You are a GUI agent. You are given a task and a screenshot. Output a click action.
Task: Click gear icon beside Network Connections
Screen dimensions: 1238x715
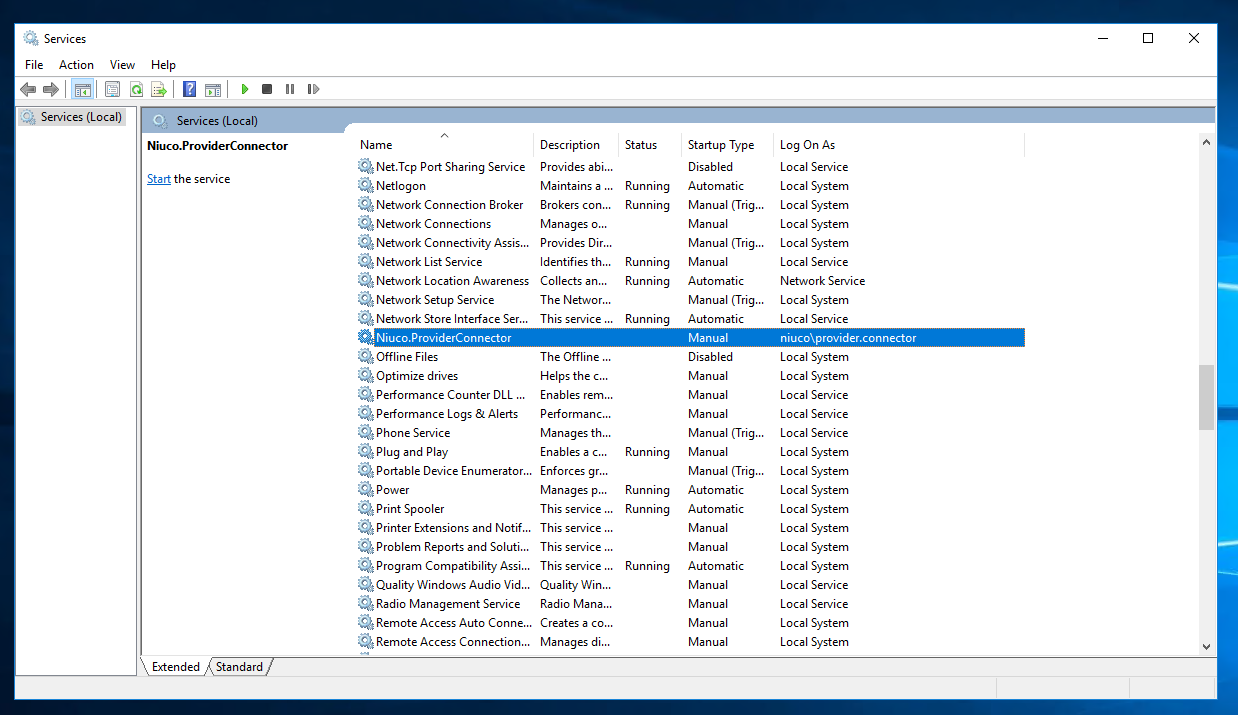point(366,224)
